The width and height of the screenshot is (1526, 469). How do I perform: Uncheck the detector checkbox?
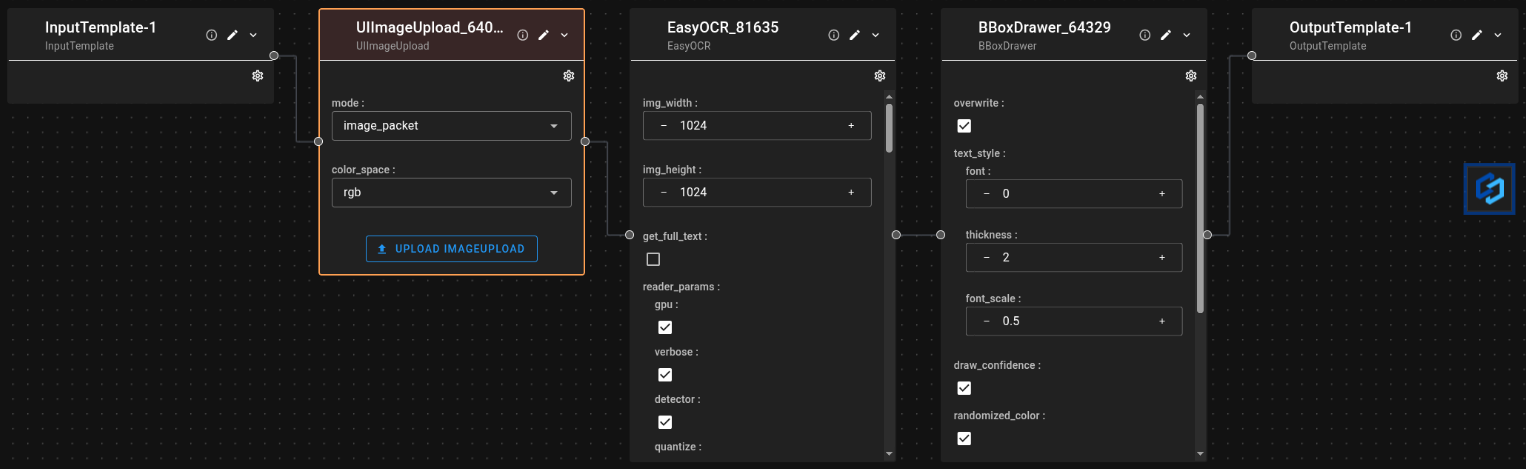tap(665, 422)
